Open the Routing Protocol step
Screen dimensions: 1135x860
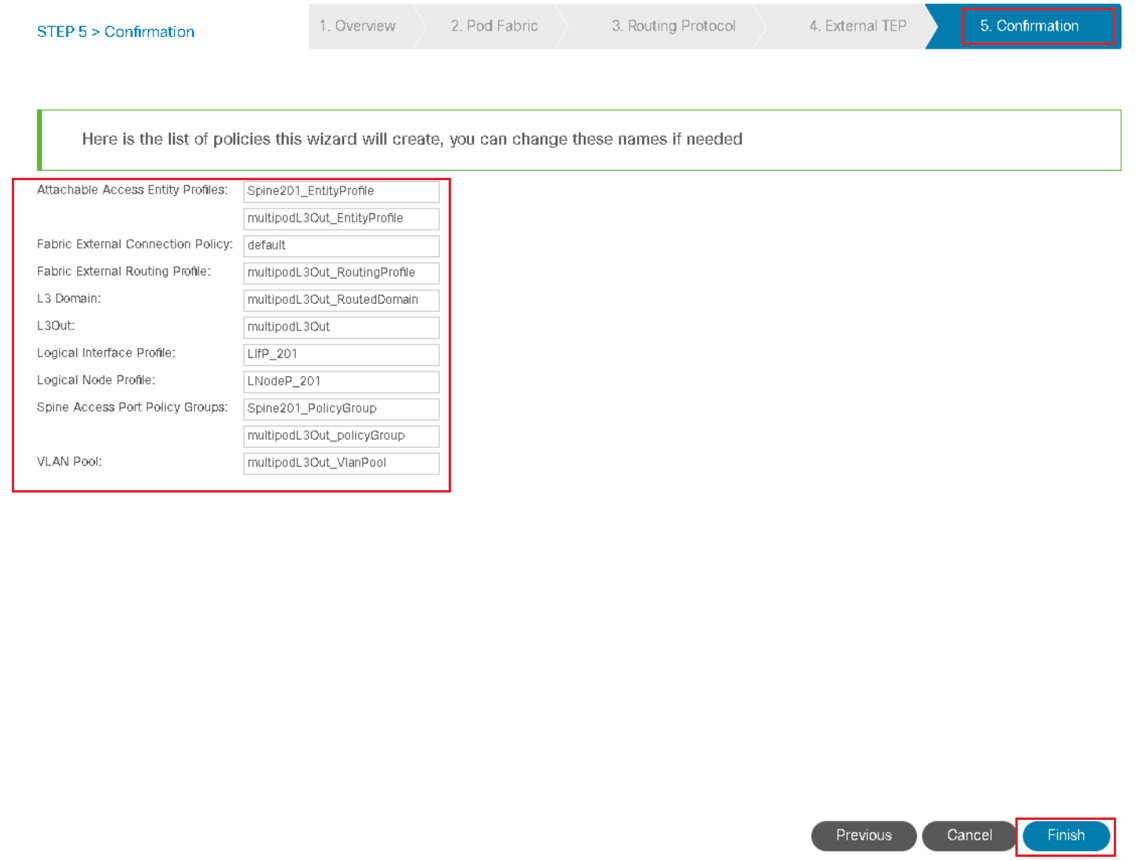click(673, 26)
